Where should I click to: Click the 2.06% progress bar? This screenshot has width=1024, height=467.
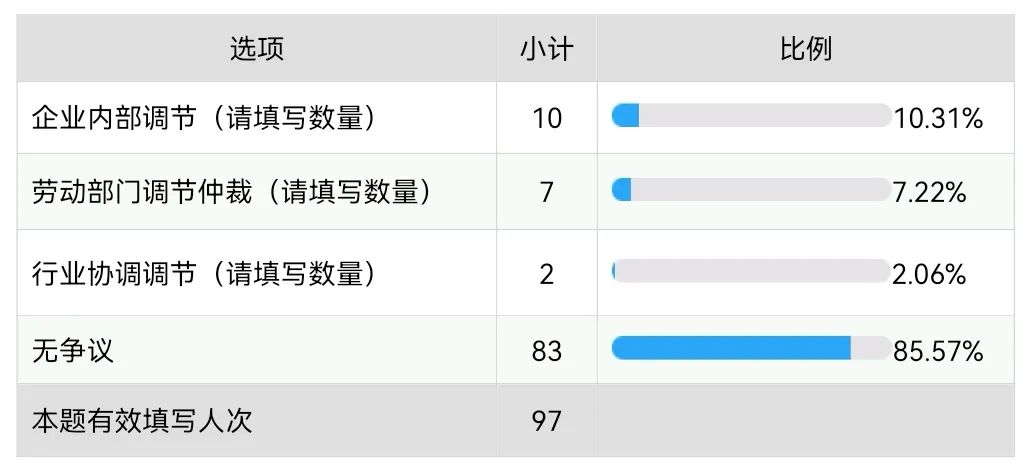(x=750, y=271)
